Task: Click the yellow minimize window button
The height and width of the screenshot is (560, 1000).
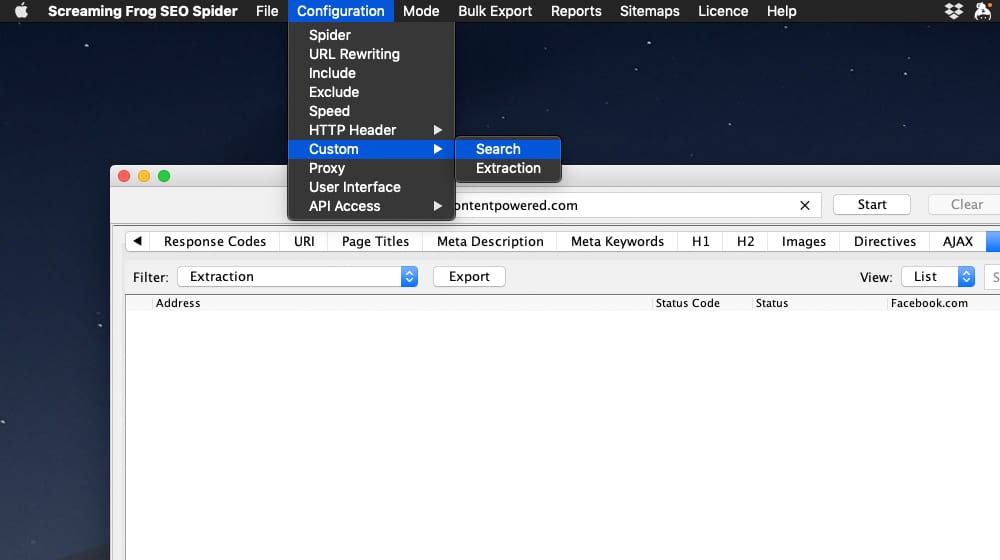Action: coord(144,176)
